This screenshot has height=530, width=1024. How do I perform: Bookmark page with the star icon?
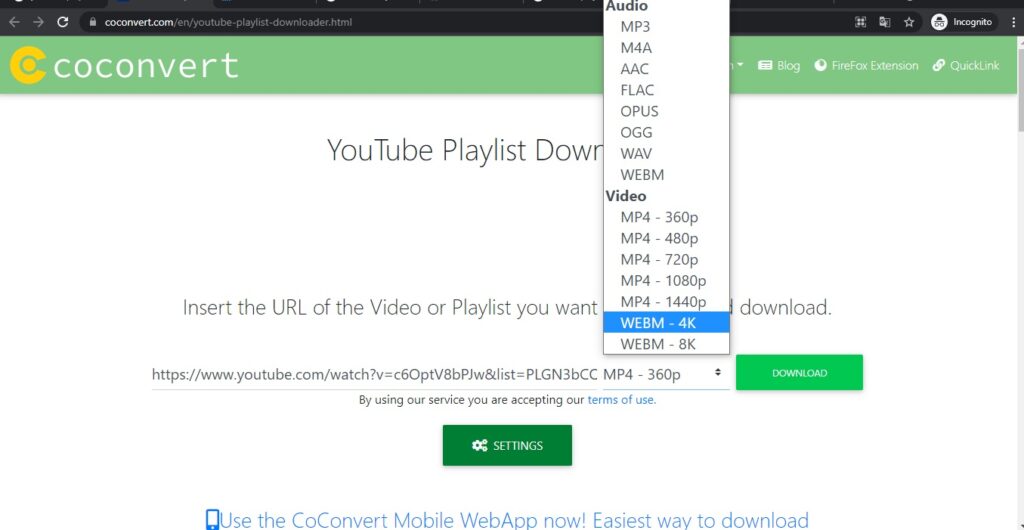pyautogui.click(x=908, y=22)
